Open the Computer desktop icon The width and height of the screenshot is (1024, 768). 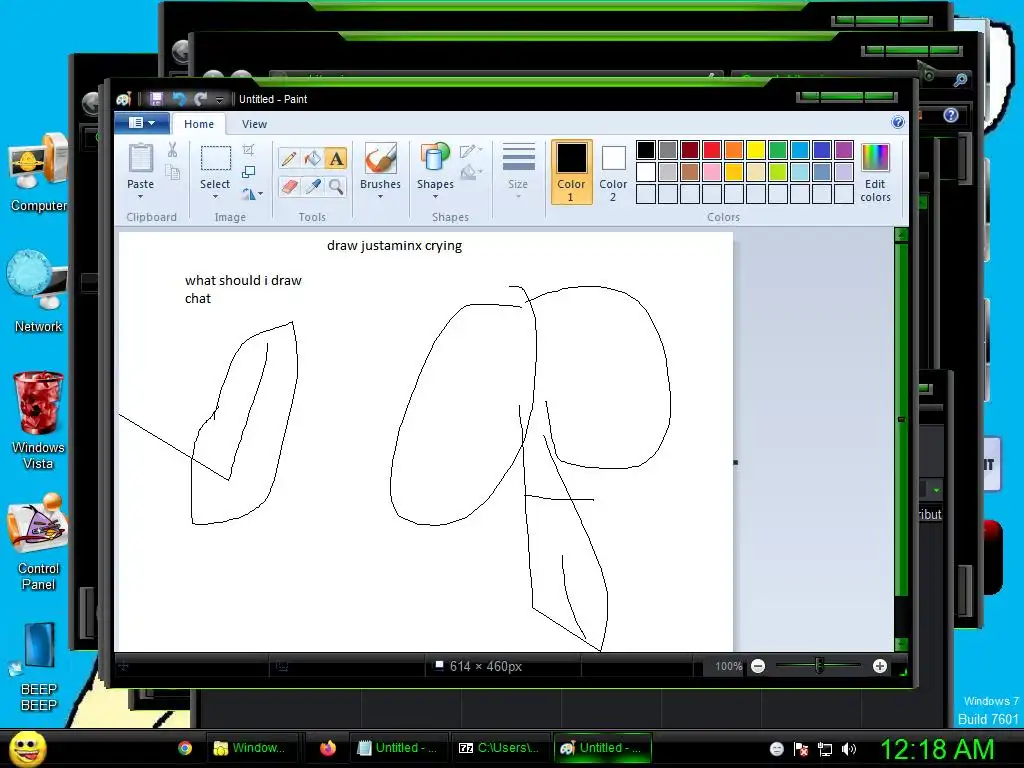(38, 173)
